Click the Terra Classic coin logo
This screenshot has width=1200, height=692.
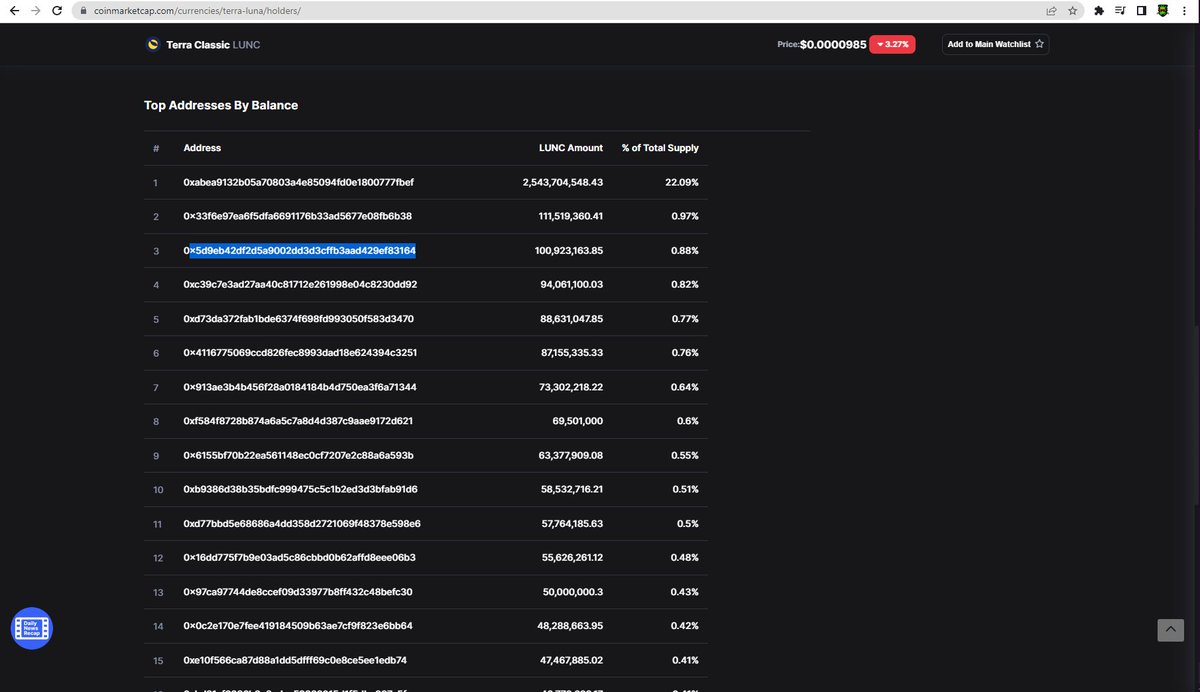pos(153,45)
